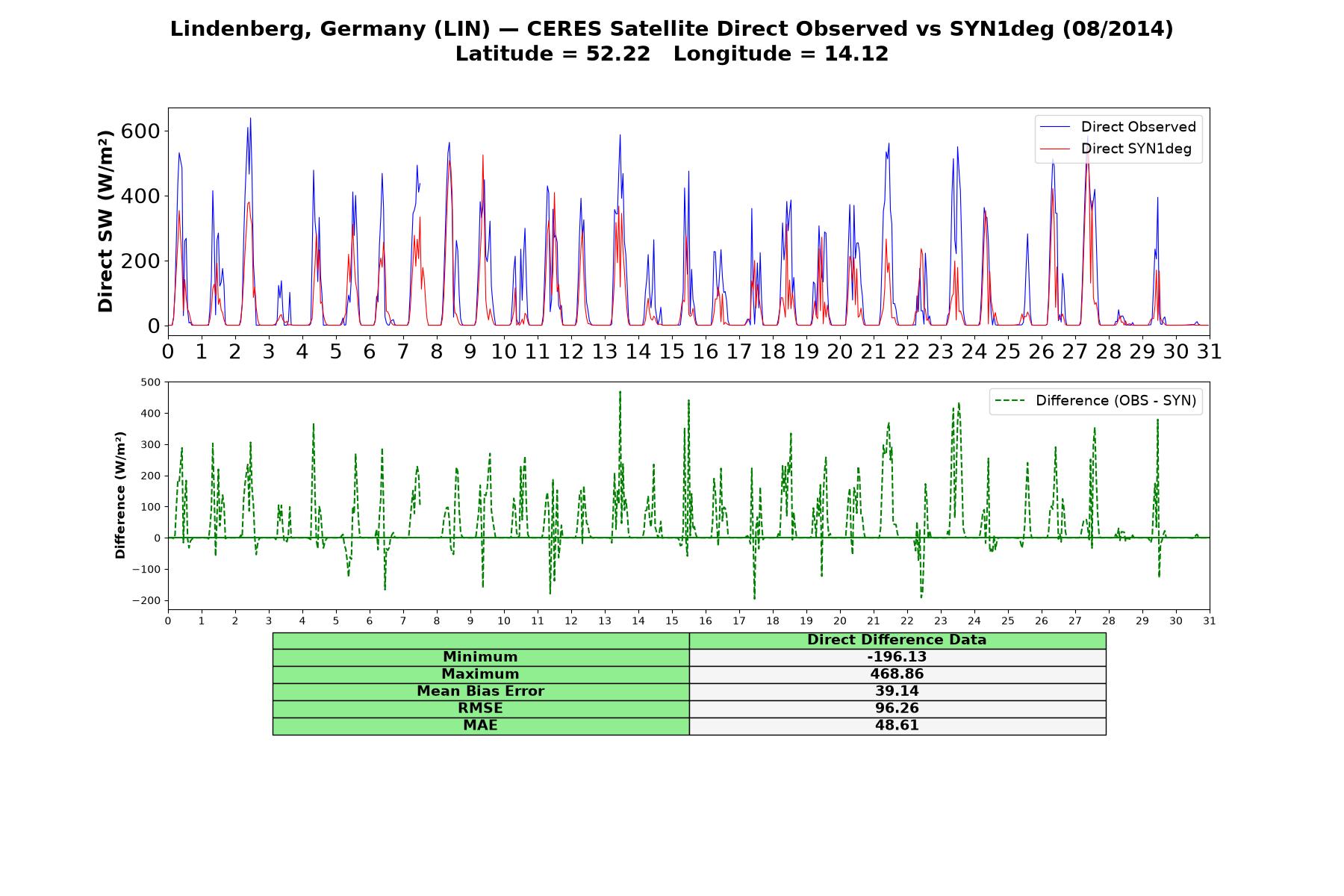This screenshot has width=1344, height=896.
Task: Click the Minimum row label in table
Action: [481, 657]
